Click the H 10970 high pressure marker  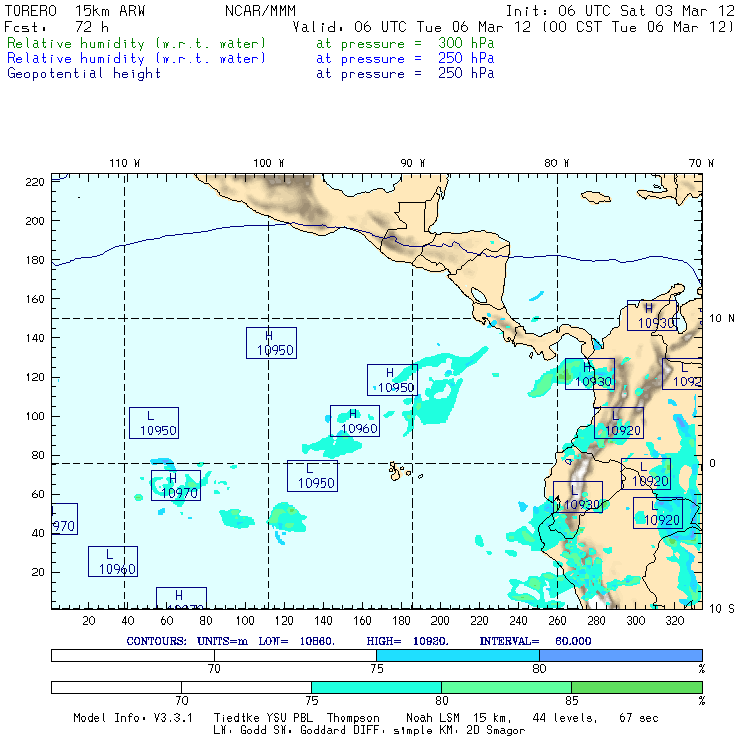pos(176,485)
